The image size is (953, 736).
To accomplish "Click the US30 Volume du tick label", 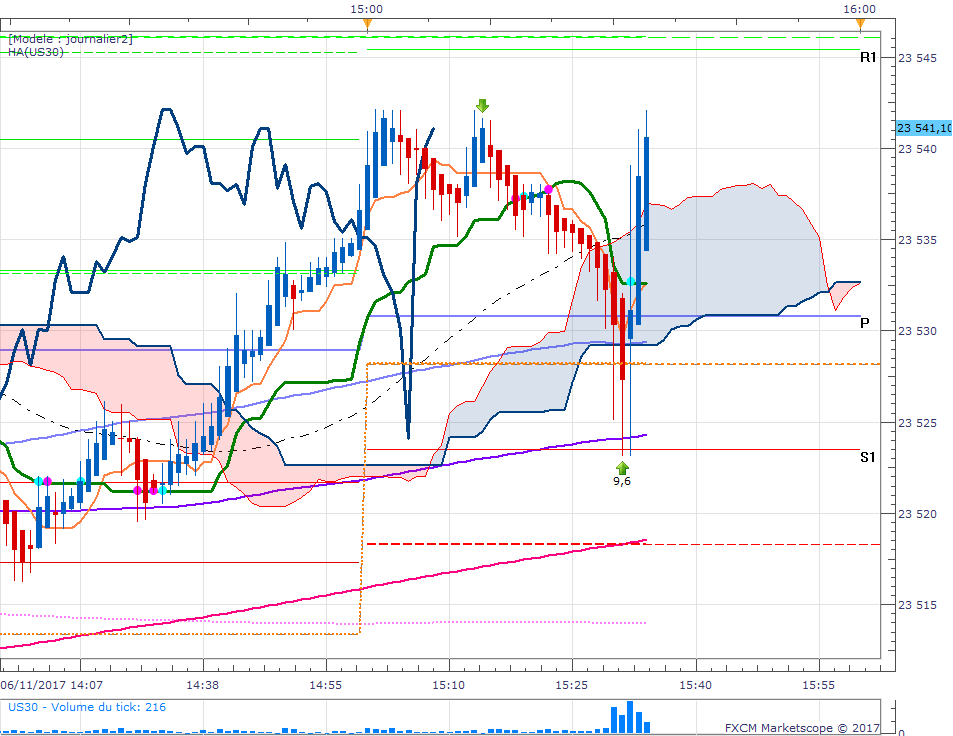I will click(x=86, y=707).
